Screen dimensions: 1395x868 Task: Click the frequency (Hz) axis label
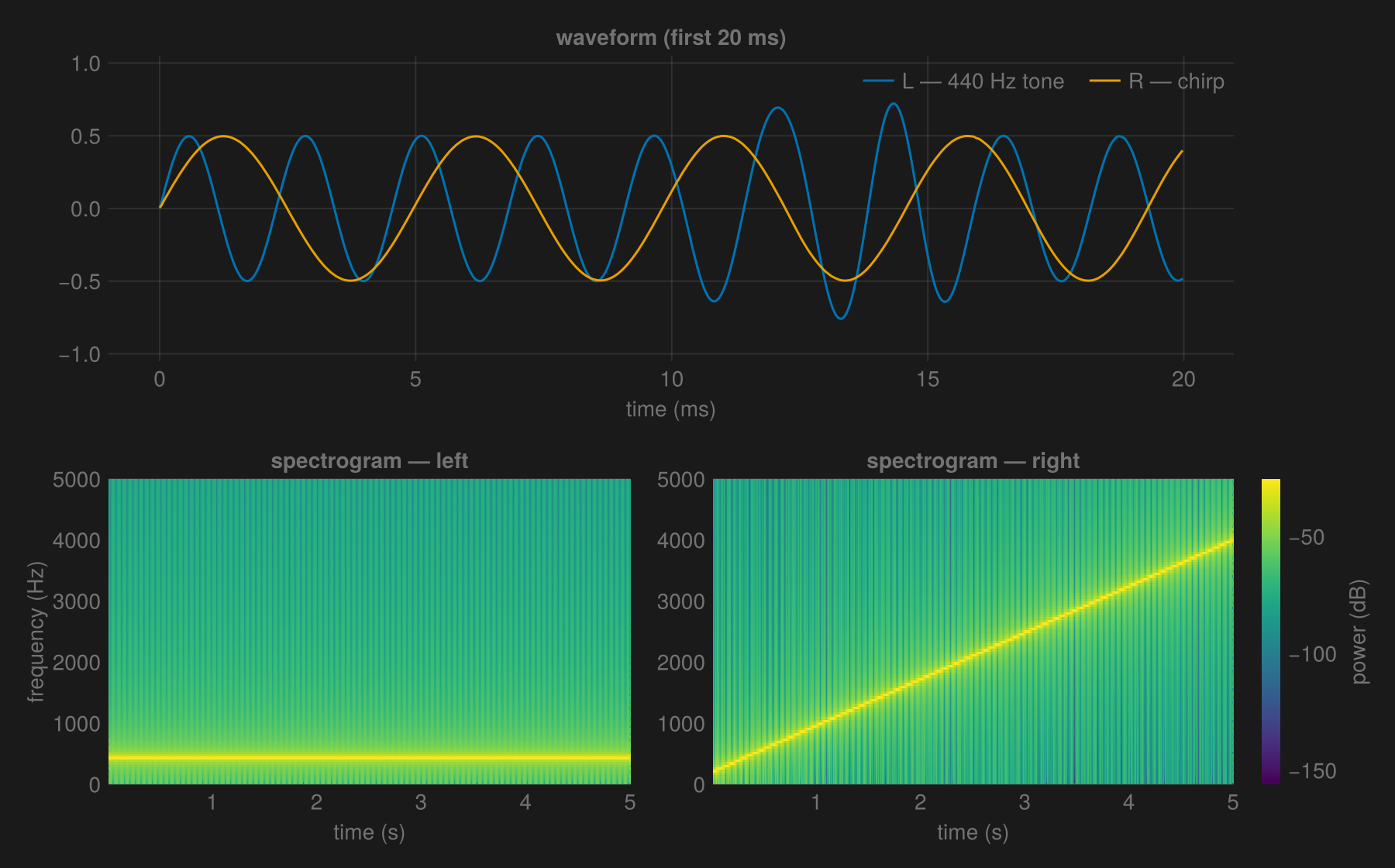click(36, 632)
